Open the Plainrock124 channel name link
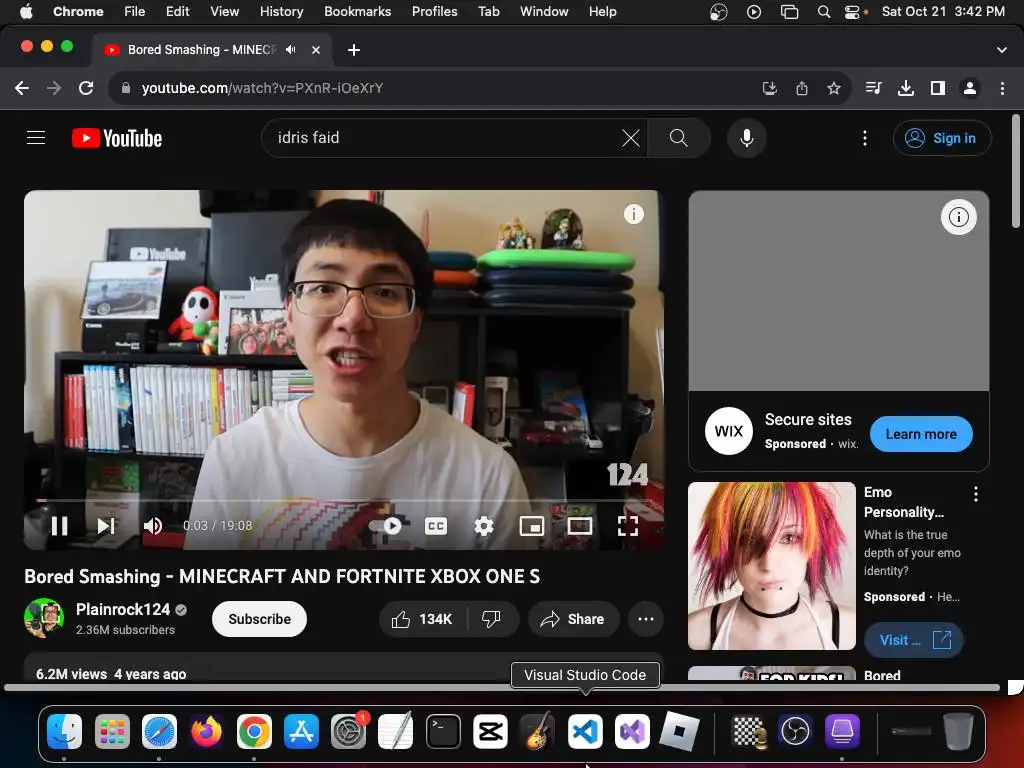This screenshot has height=768, width=1024. 123,609
